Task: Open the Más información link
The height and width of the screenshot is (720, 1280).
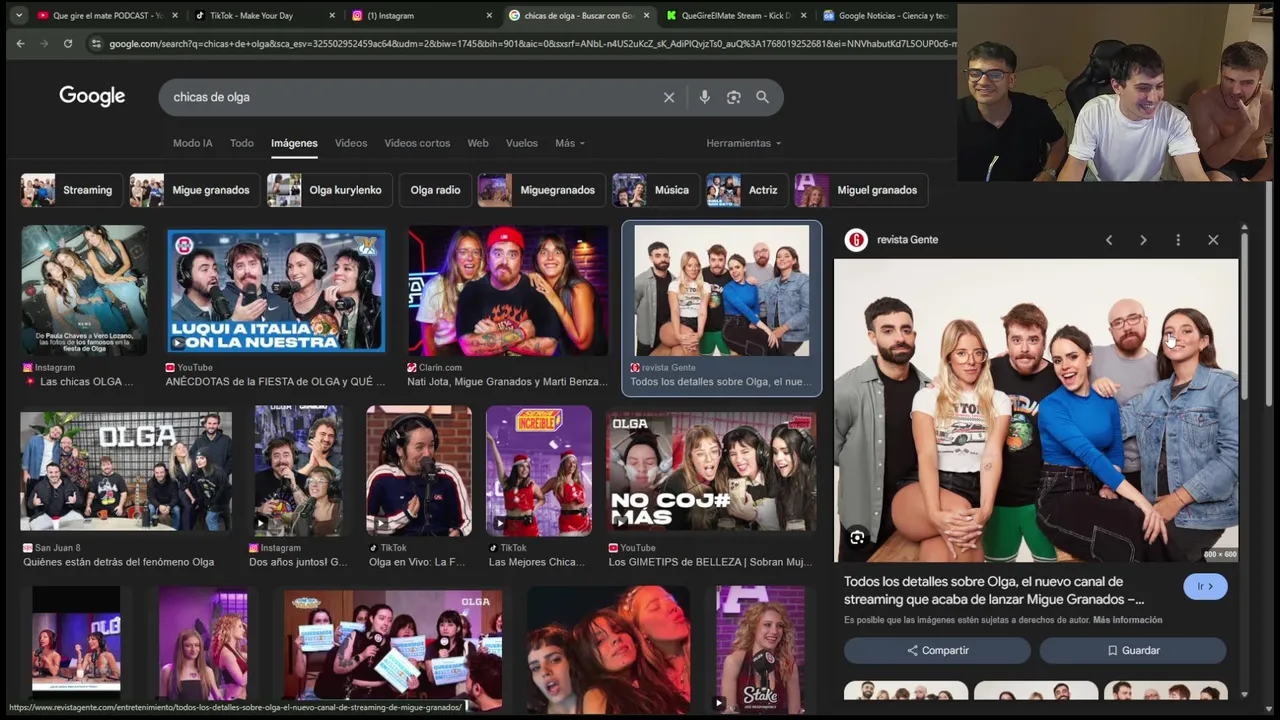Action: pyautogui.click(x=1127, y=620)
